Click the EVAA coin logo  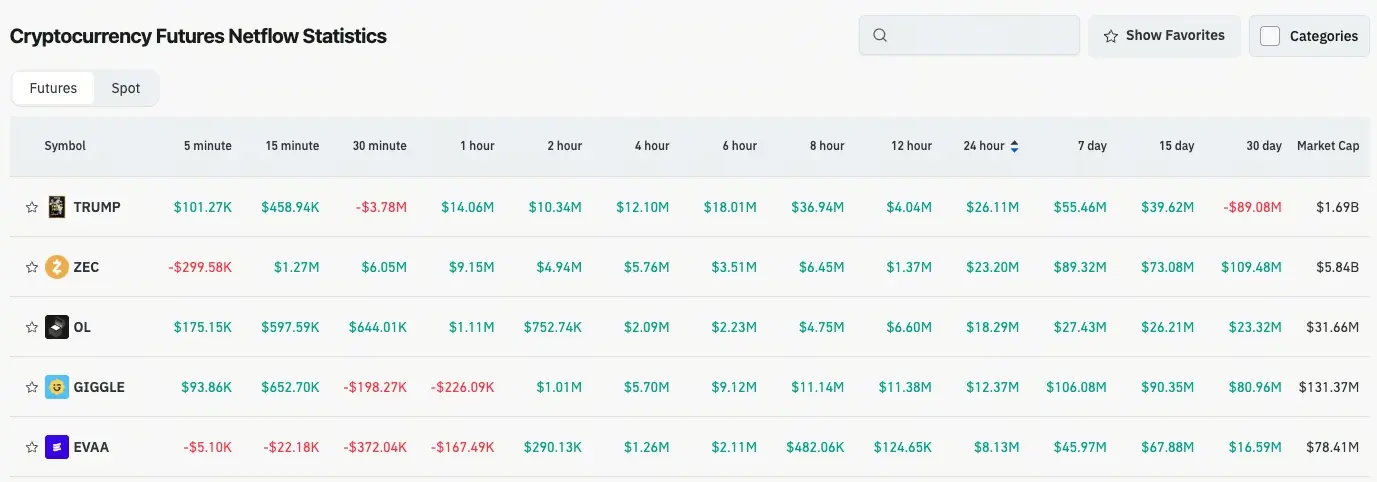coord(57,447)
